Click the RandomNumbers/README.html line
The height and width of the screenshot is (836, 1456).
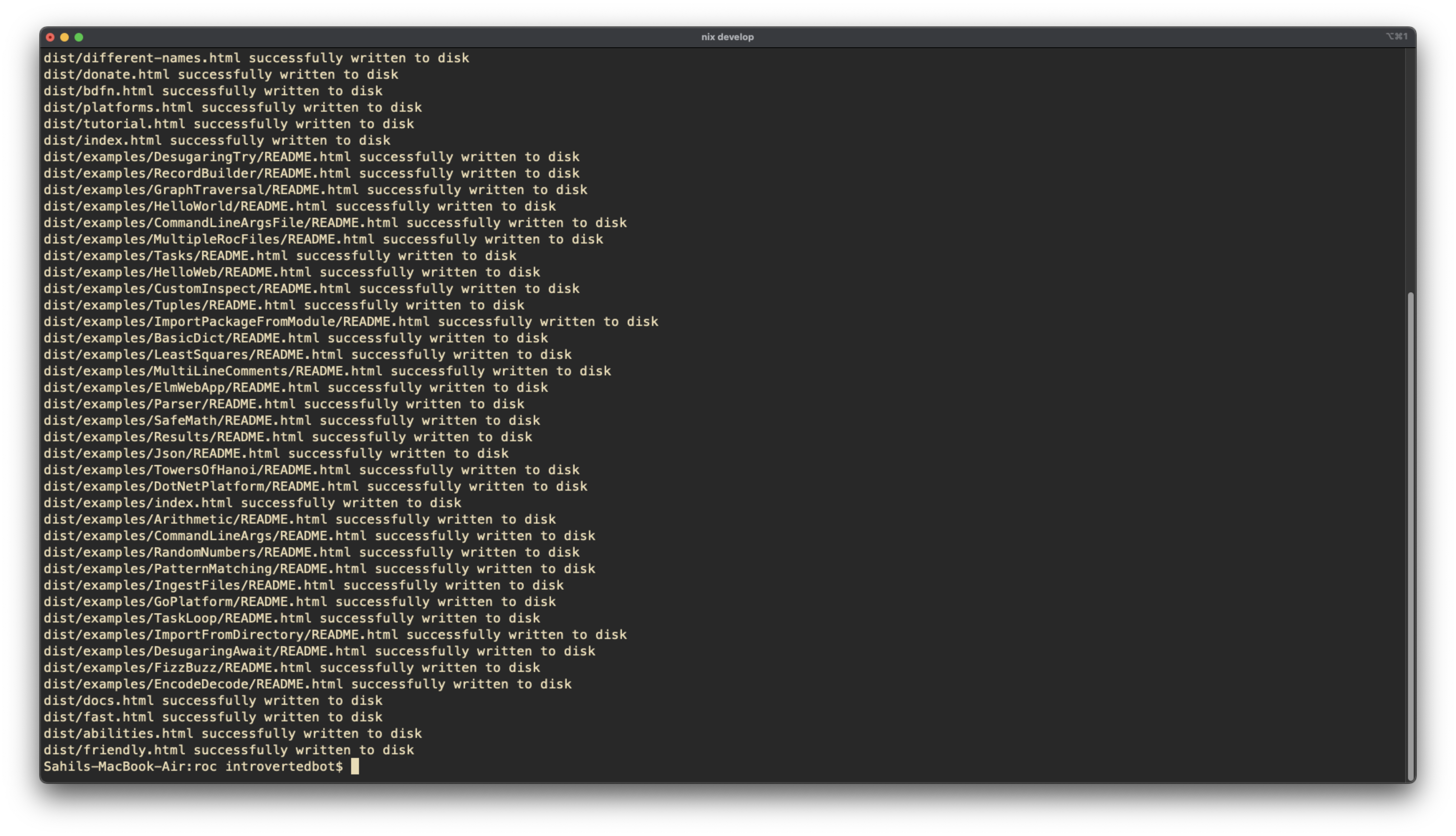point(312,552)
